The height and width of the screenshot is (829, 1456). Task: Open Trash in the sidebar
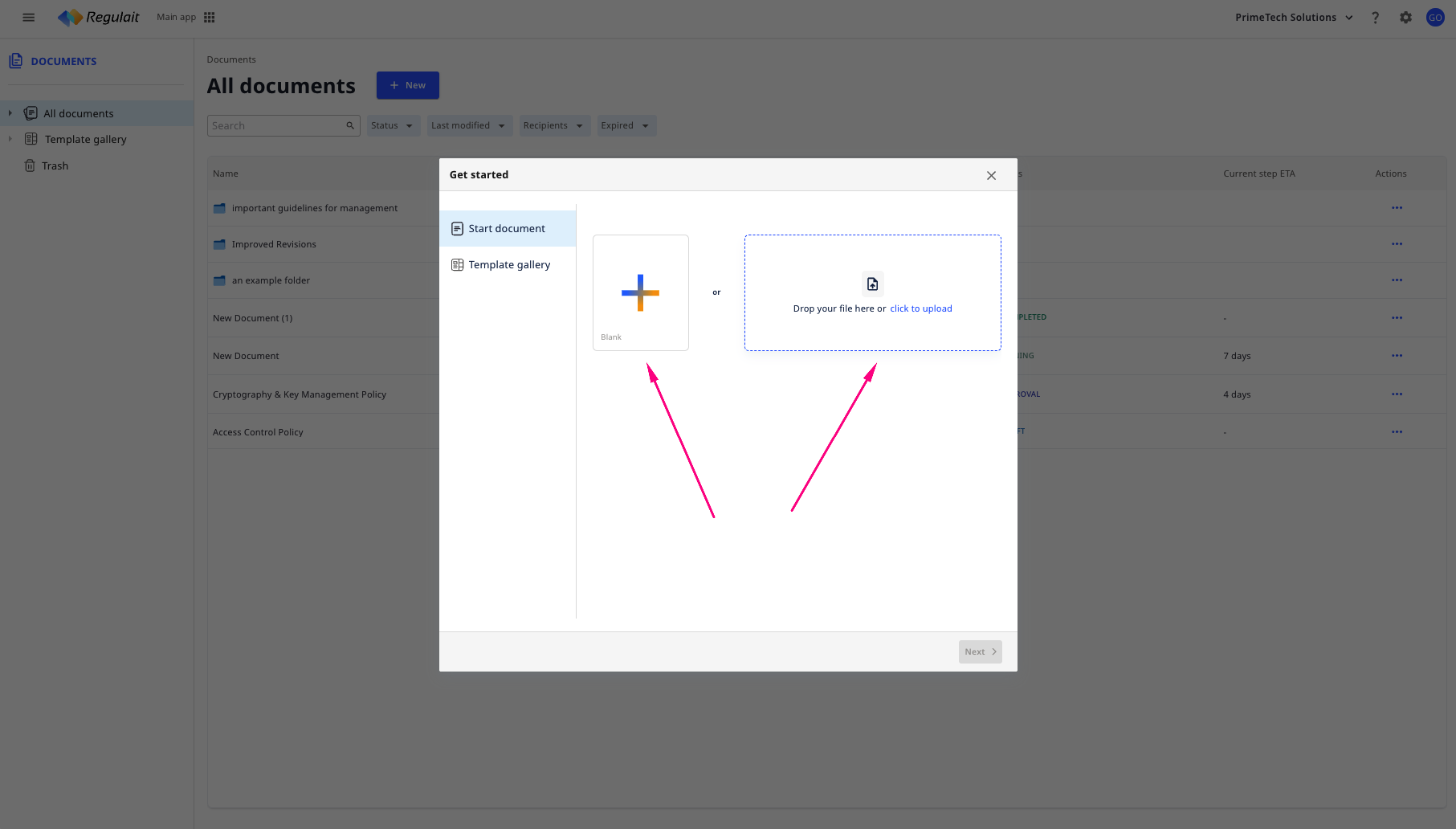(x=55, y=166)
